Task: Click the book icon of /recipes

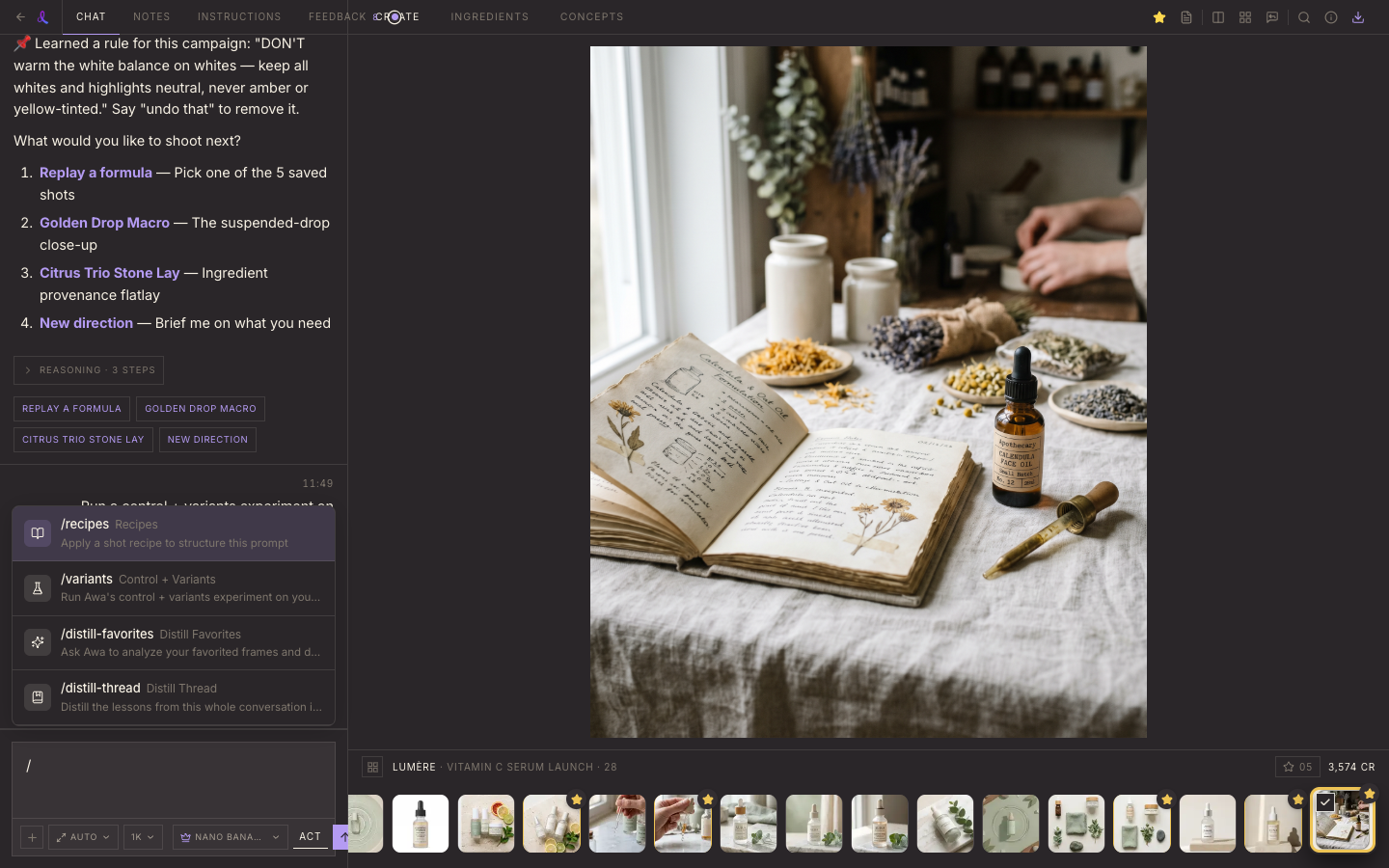Action: (38, 533)
